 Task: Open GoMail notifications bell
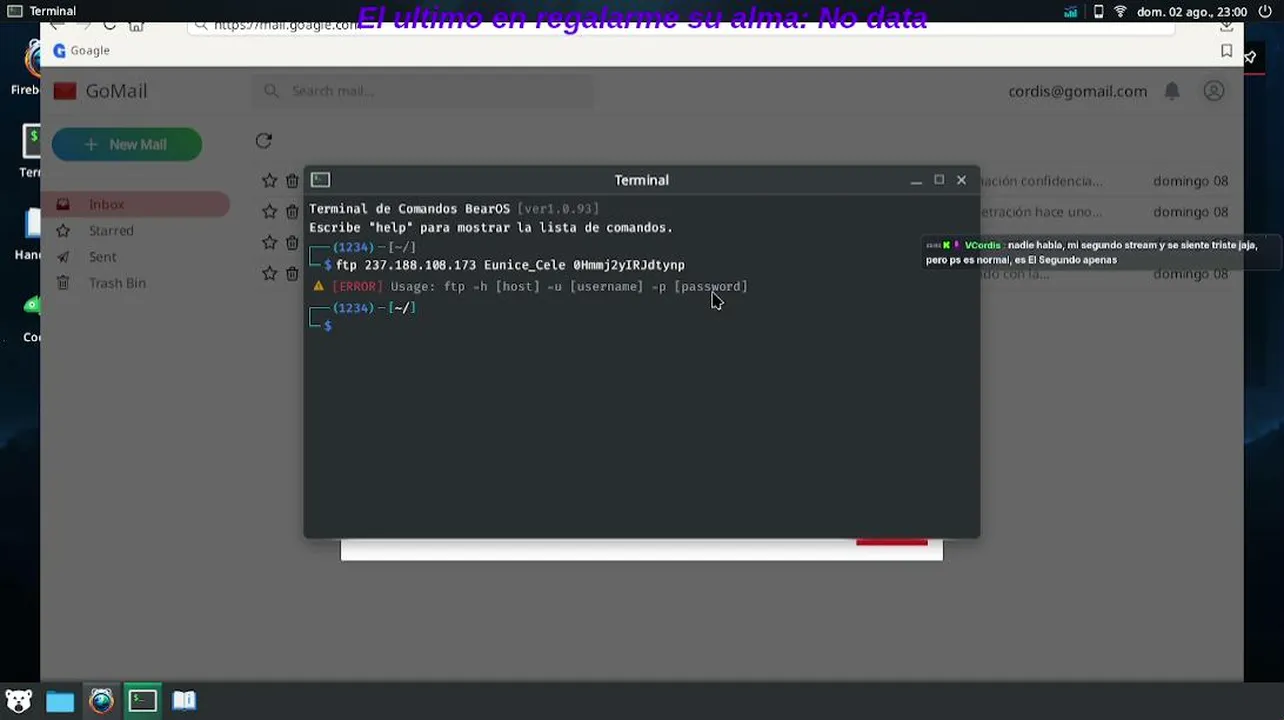tap(1172, 91)
